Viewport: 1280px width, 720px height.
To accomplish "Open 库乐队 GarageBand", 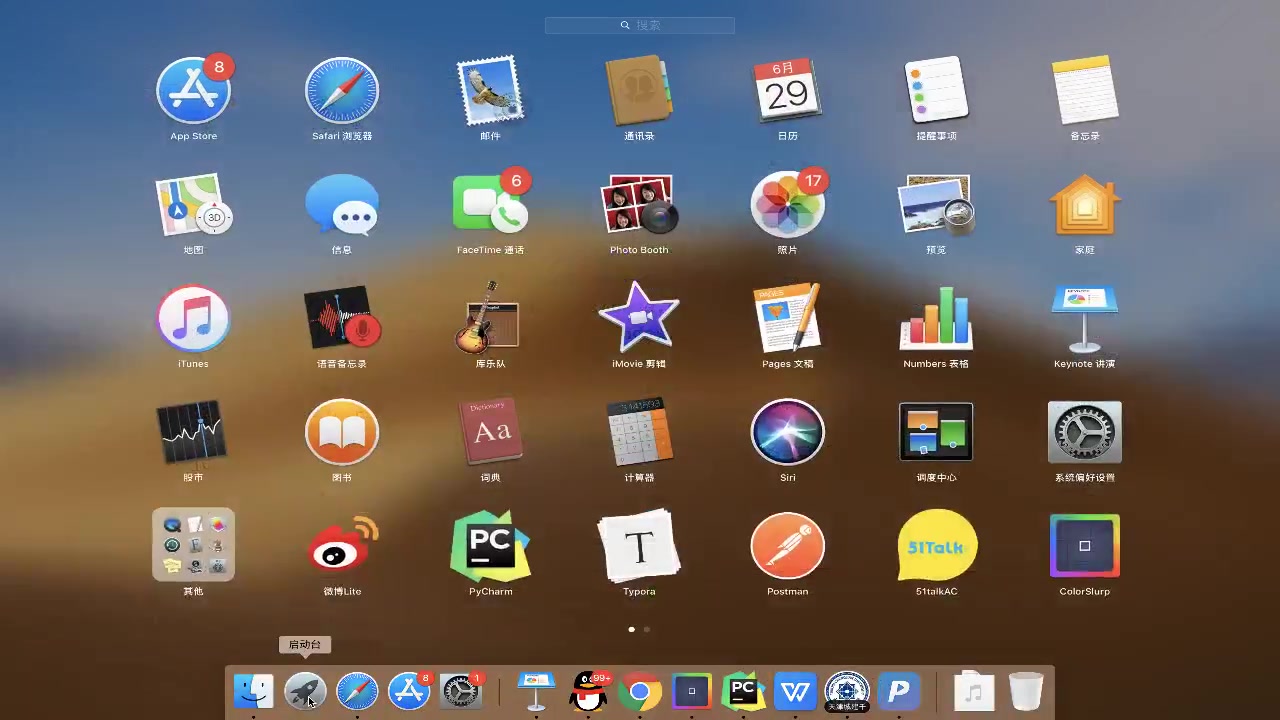I will coord(490,319).
